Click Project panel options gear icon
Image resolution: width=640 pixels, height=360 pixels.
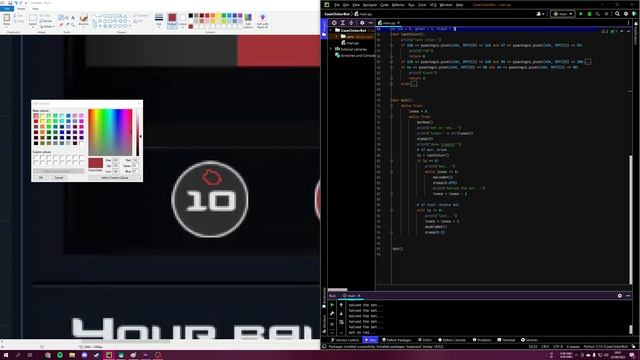pos(362,23)
